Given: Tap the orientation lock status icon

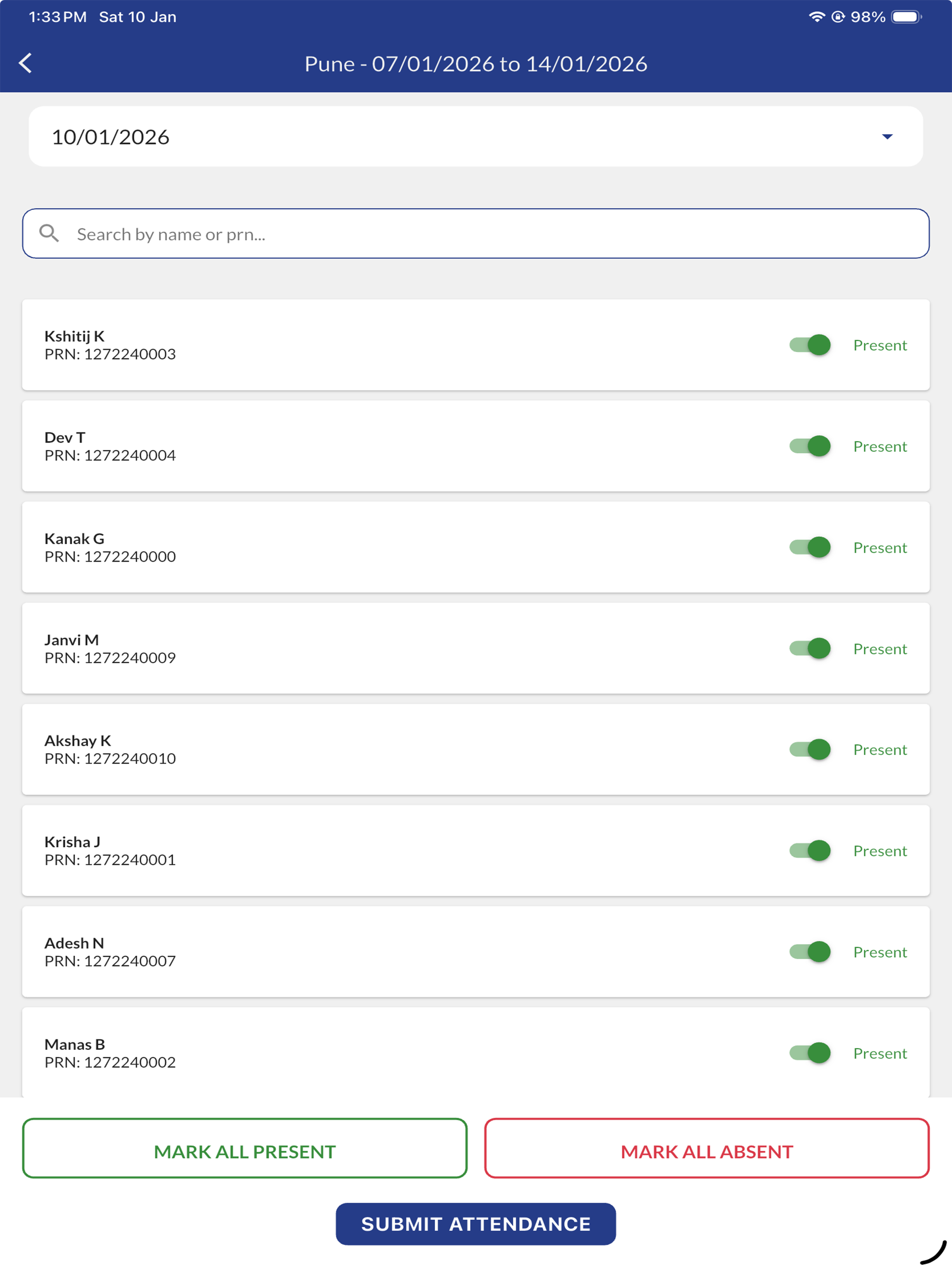Looking at the screenshot, I should pyautogui.click(x=838, y=17).
